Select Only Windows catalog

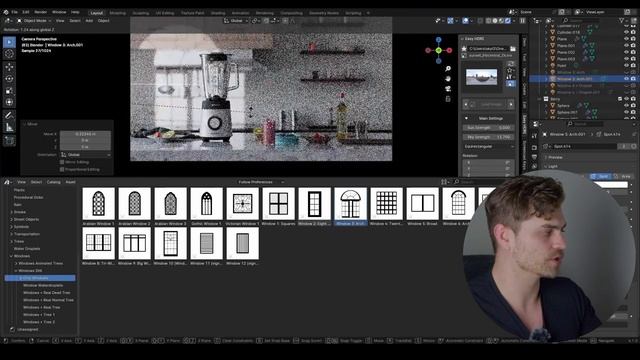pos(40,278)
